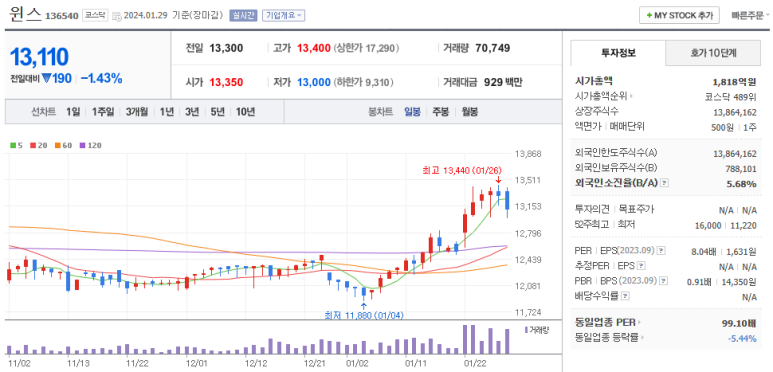Click the green 5-day moving average legend
This screenshot has height=372, width=773.
(x=17, y=146)
